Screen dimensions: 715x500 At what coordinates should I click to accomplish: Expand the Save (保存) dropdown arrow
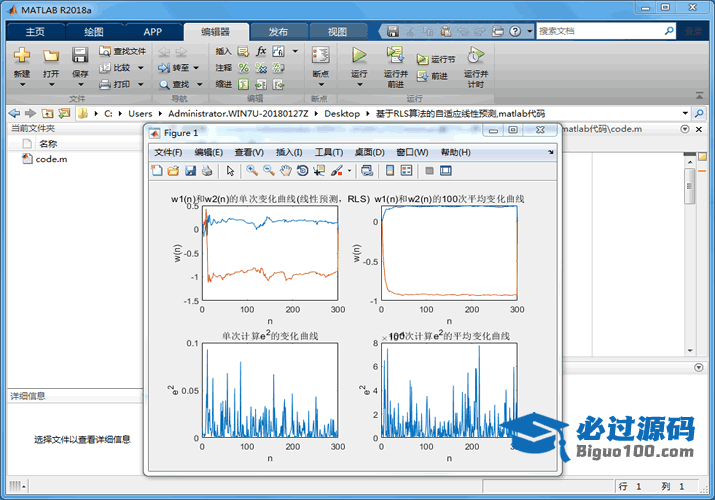tap(80, 84)
